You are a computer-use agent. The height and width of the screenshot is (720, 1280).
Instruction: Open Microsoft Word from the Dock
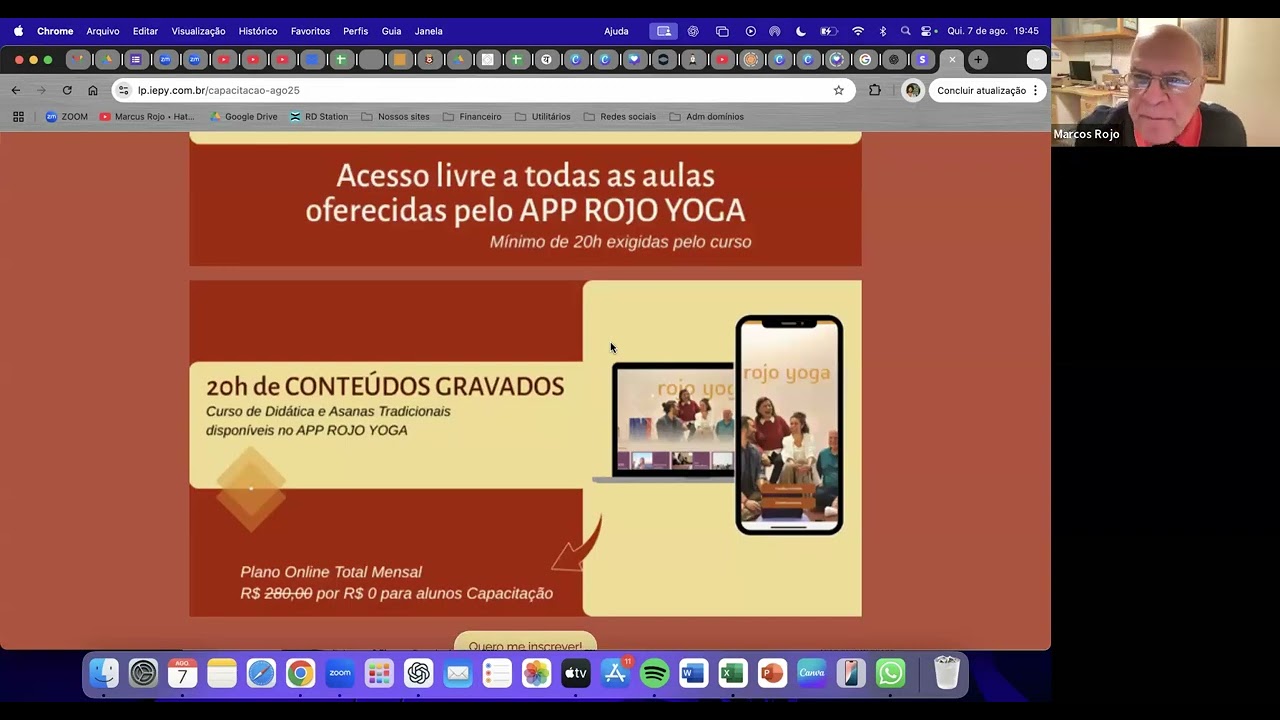(693, 674)
